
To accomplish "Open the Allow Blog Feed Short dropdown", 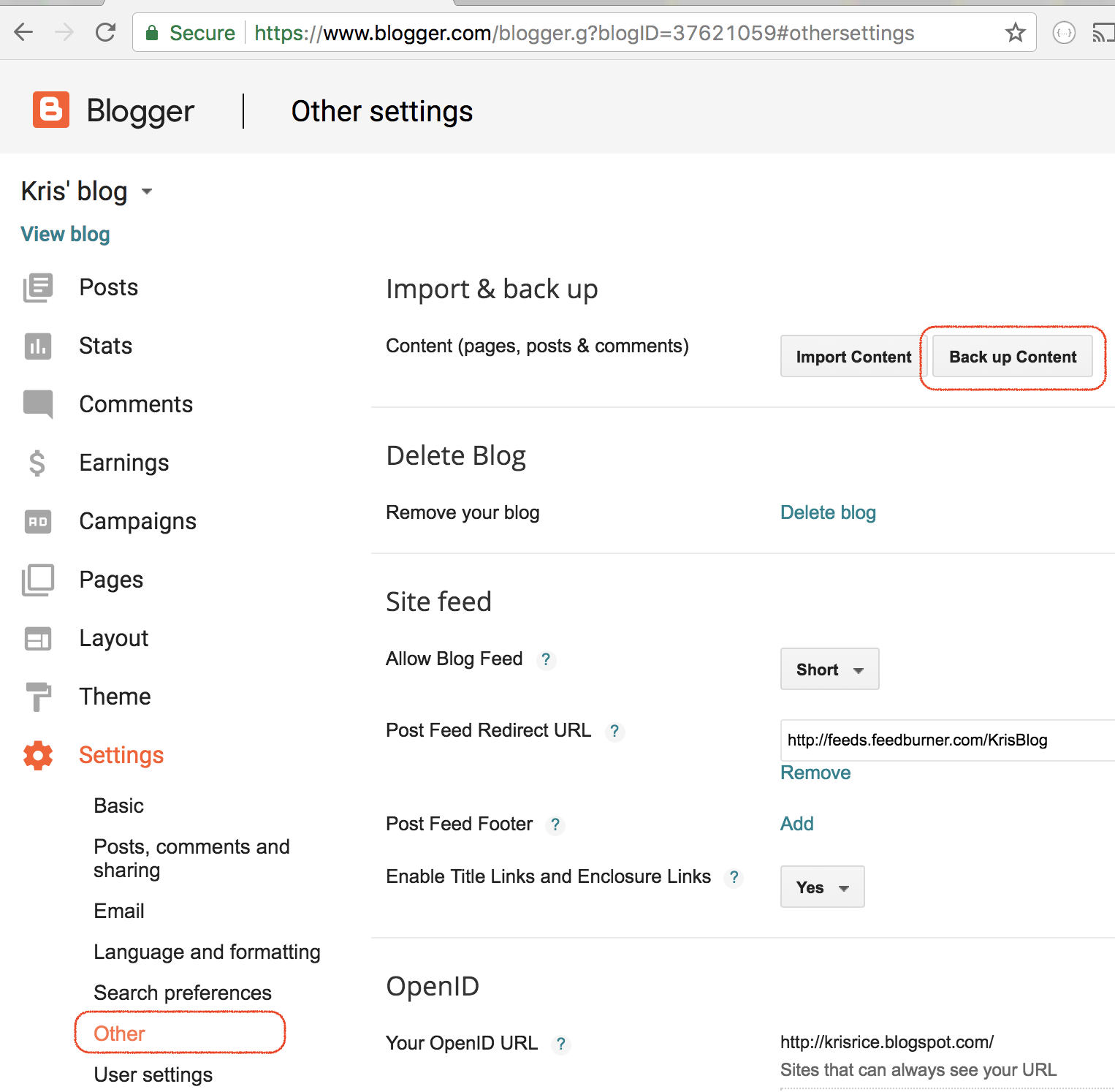I will pos(829,669).
